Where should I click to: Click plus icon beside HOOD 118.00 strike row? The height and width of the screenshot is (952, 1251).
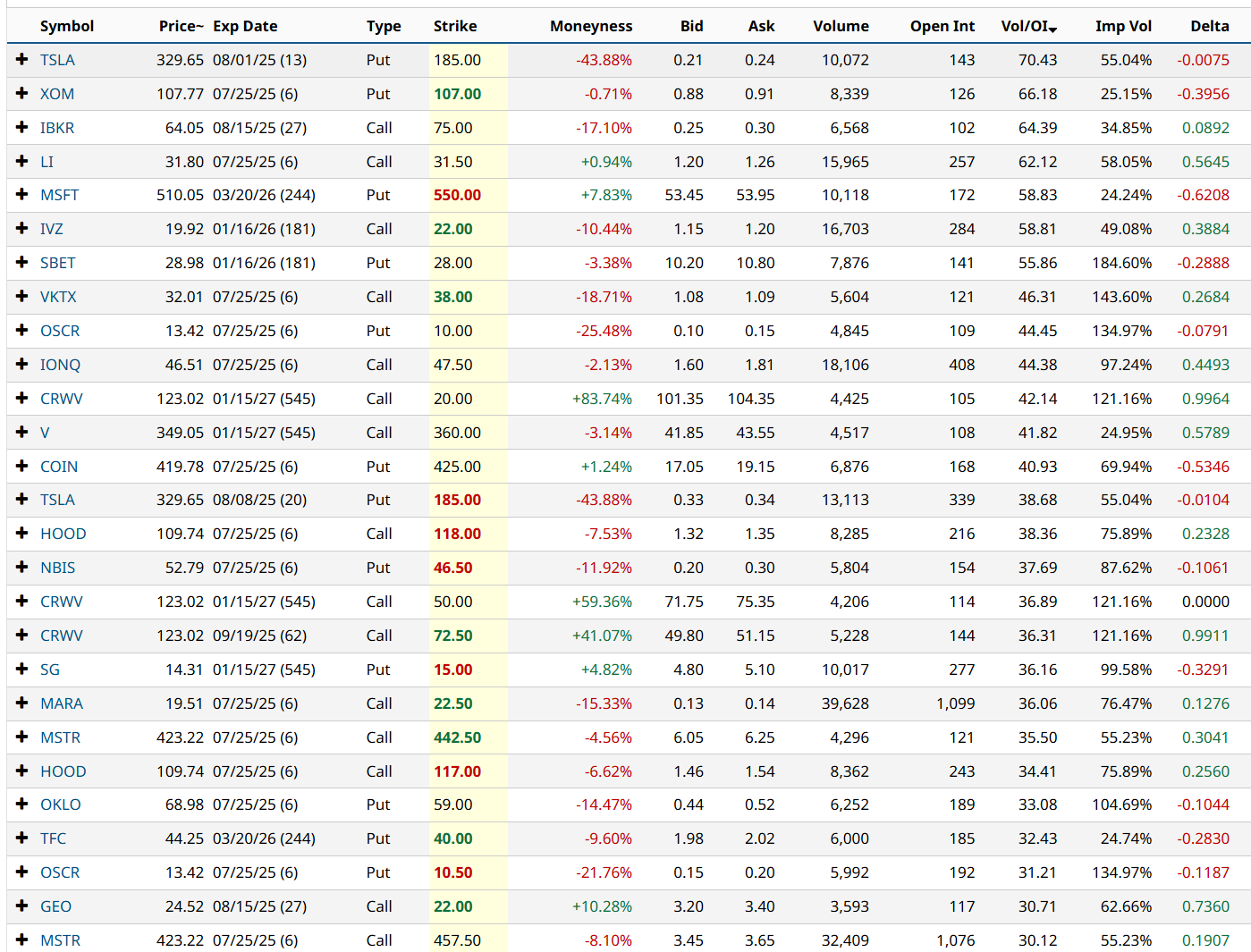click(22, 533)
